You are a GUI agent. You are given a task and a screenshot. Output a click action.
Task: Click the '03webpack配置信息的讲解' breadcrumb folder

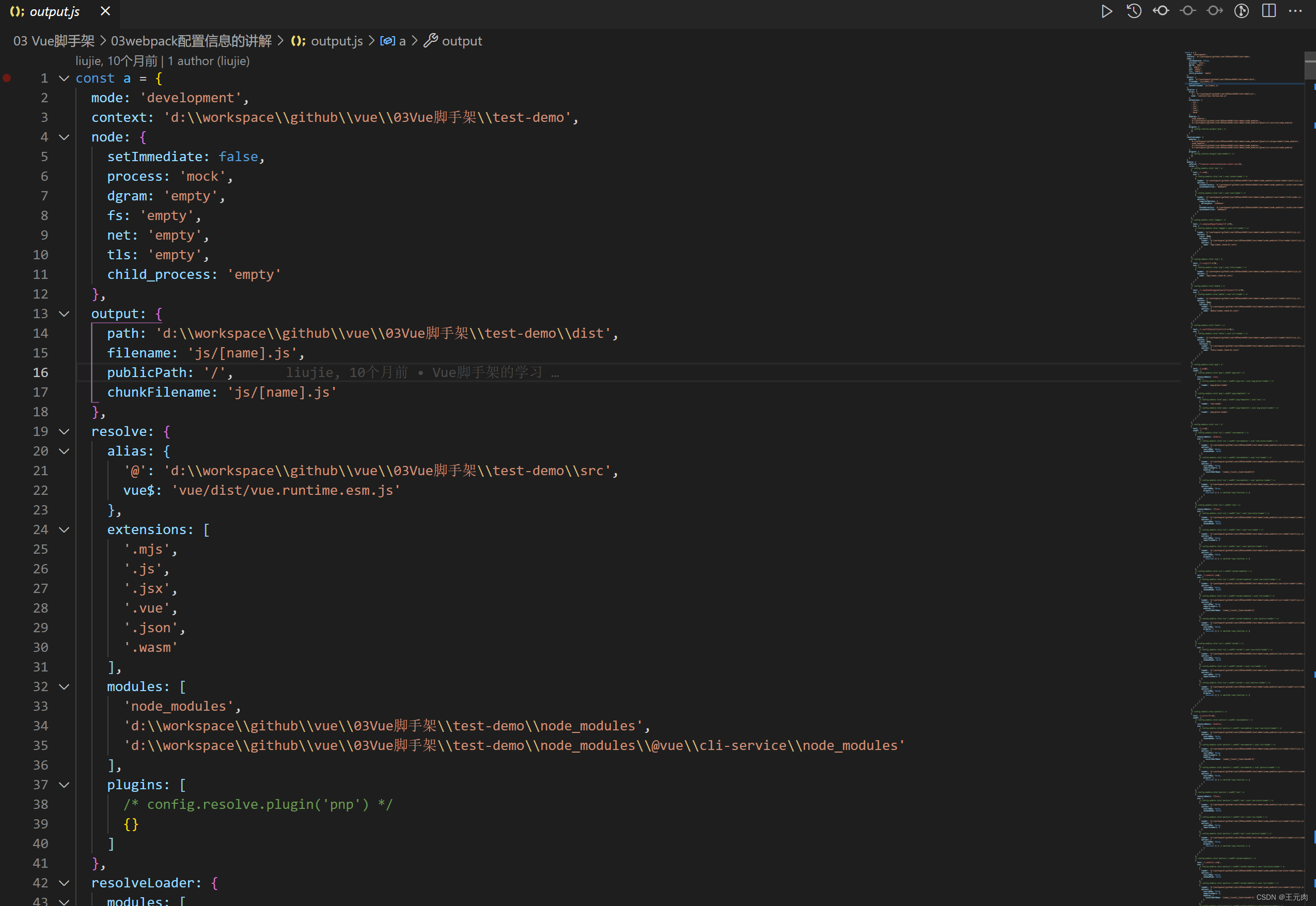(191, 41)
